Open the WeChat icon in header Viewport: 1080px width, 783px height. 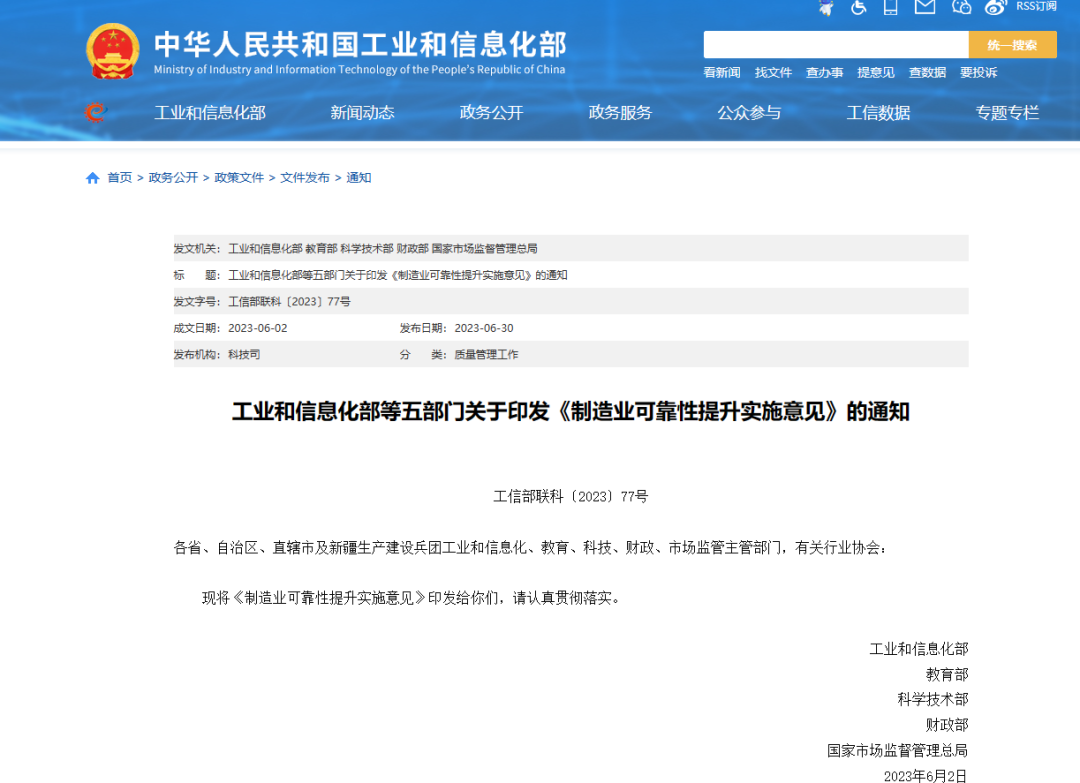pyautogui.click(x=961, y=7)
